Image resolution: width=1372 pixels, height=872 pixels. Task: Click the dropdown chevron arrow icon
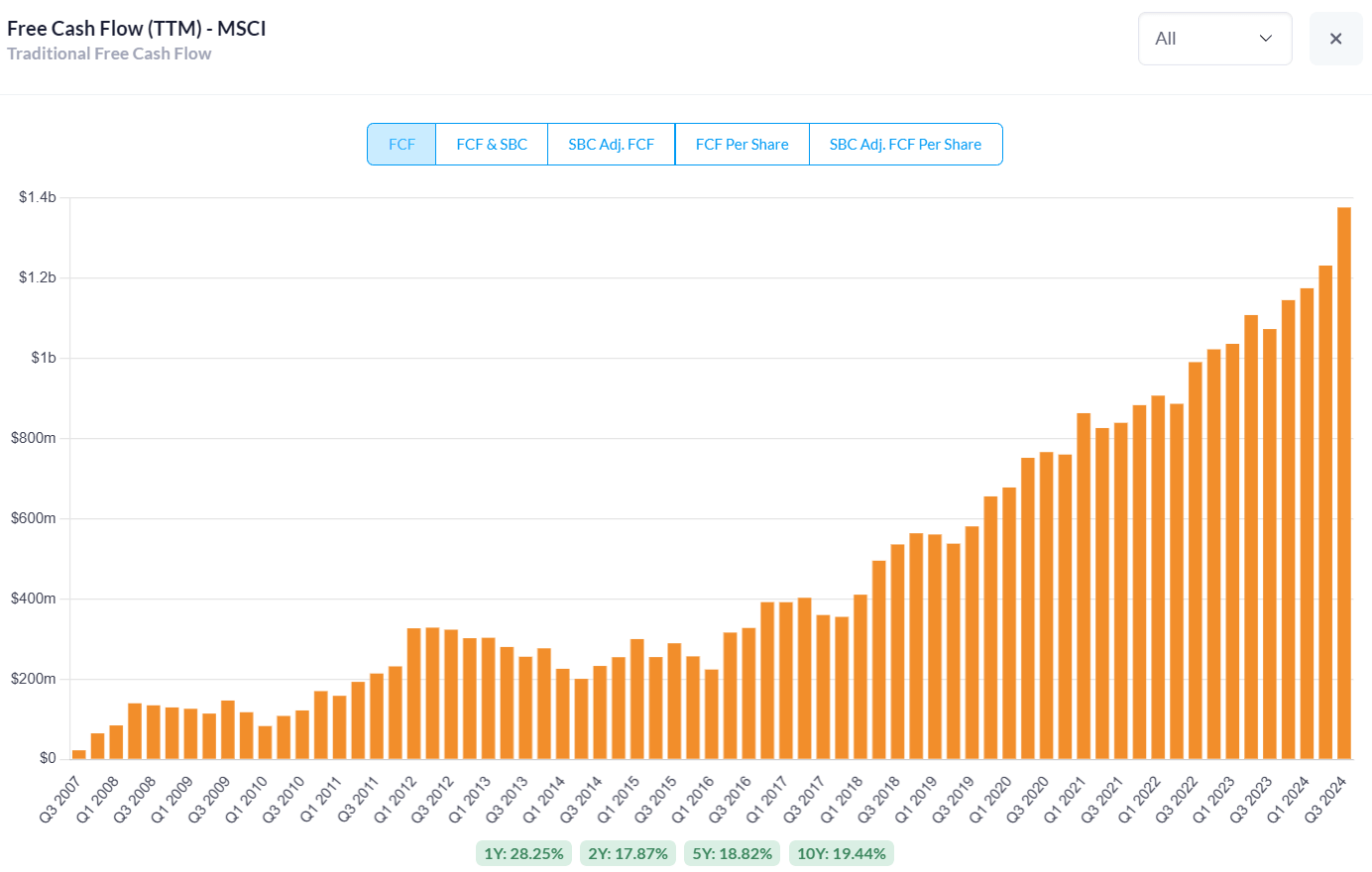(x=1266, y=39)
